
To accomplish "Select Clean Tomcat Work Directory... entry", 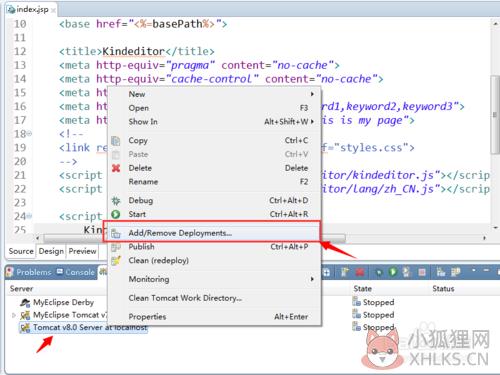I will tap(214, 298).
